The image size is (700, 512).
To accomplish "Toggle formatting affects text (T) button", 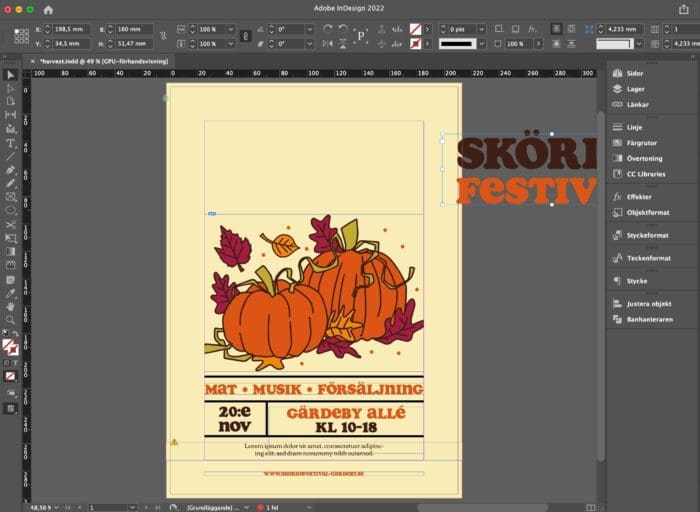I will coord(16,363).
